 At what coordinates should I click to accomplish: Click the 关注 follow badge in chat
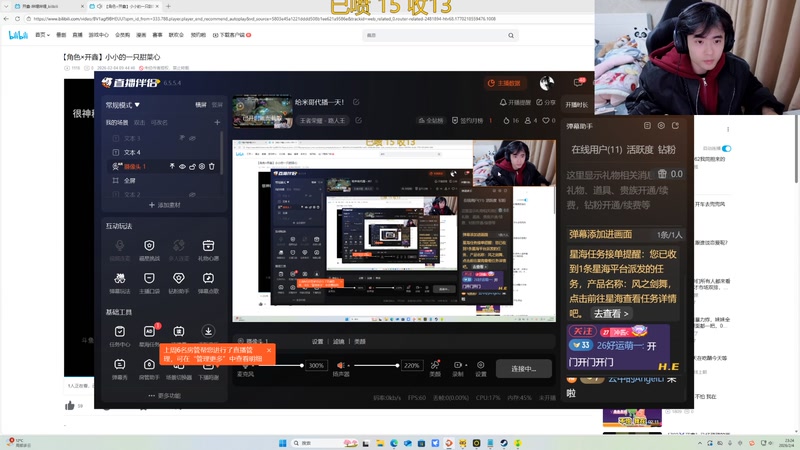(x=583, y=332)
